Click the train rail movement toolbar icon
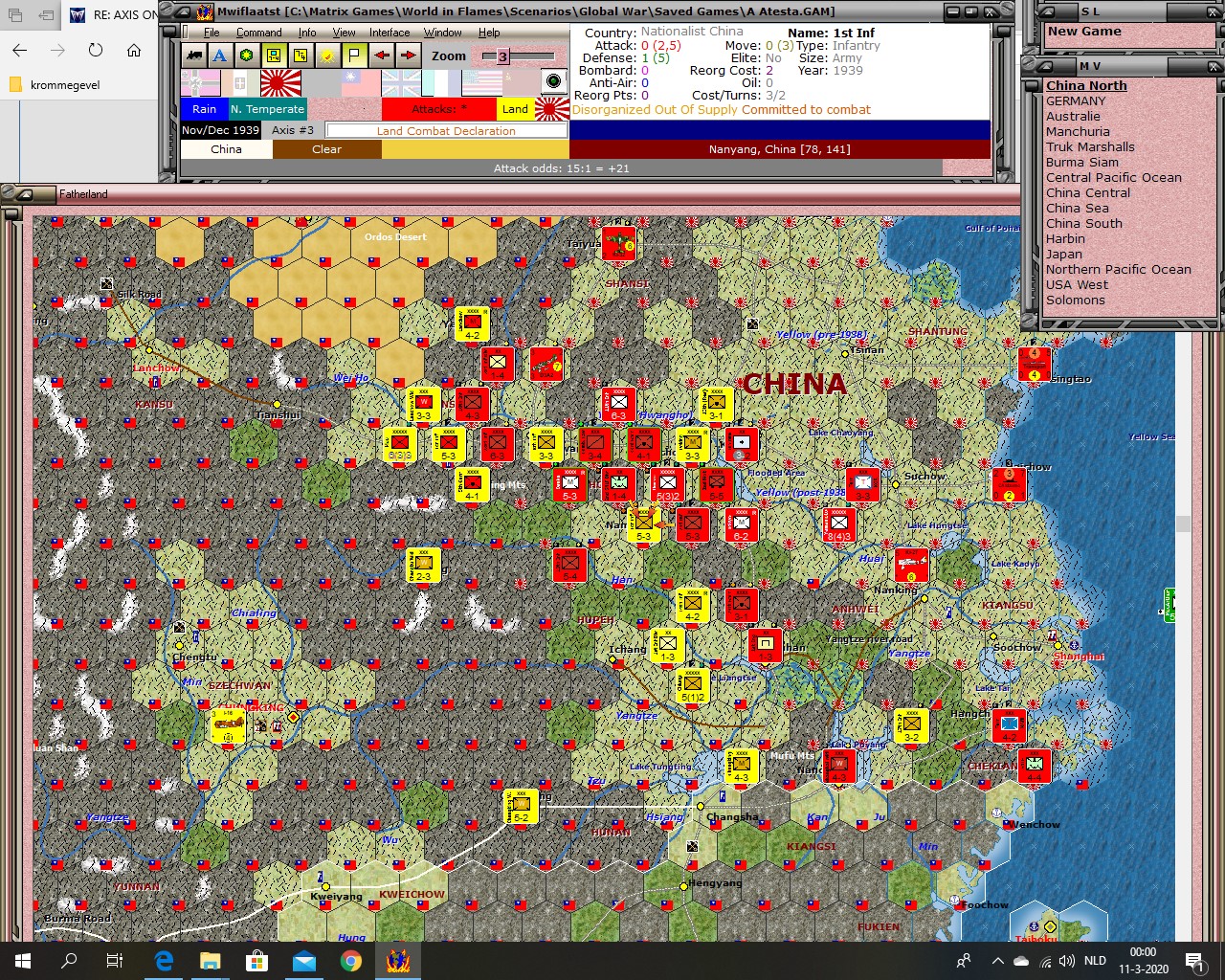 193,56
